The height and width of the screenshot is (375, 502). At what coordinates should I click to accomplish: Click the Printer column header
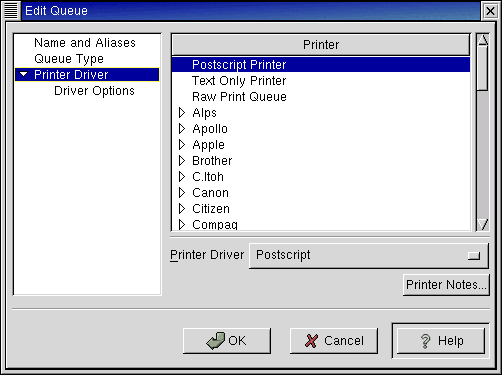pyautogui.click(x=321, y=45)
